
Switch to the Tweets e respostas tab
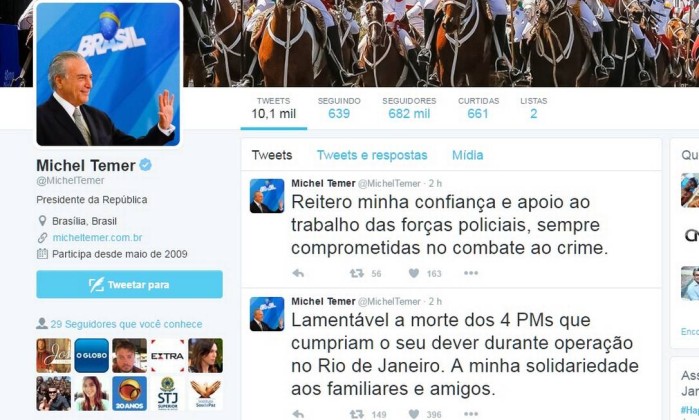pos(372,155)
